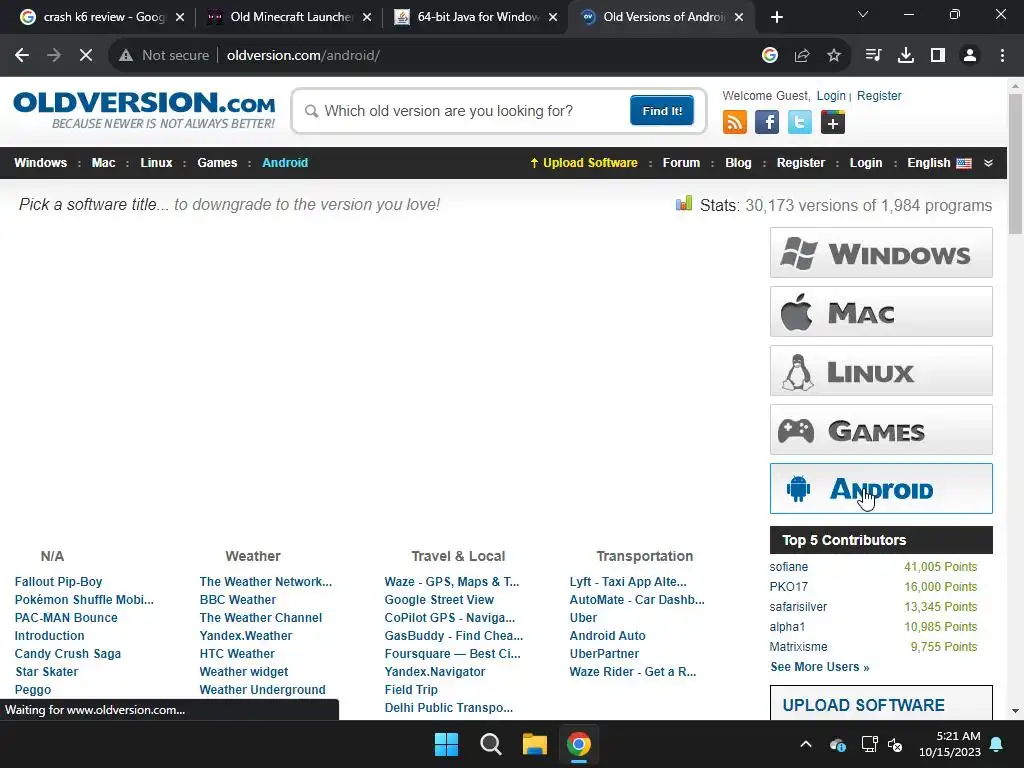Open the notification bell in system tray
The image size is (1024, 768).
coord(997,744)
